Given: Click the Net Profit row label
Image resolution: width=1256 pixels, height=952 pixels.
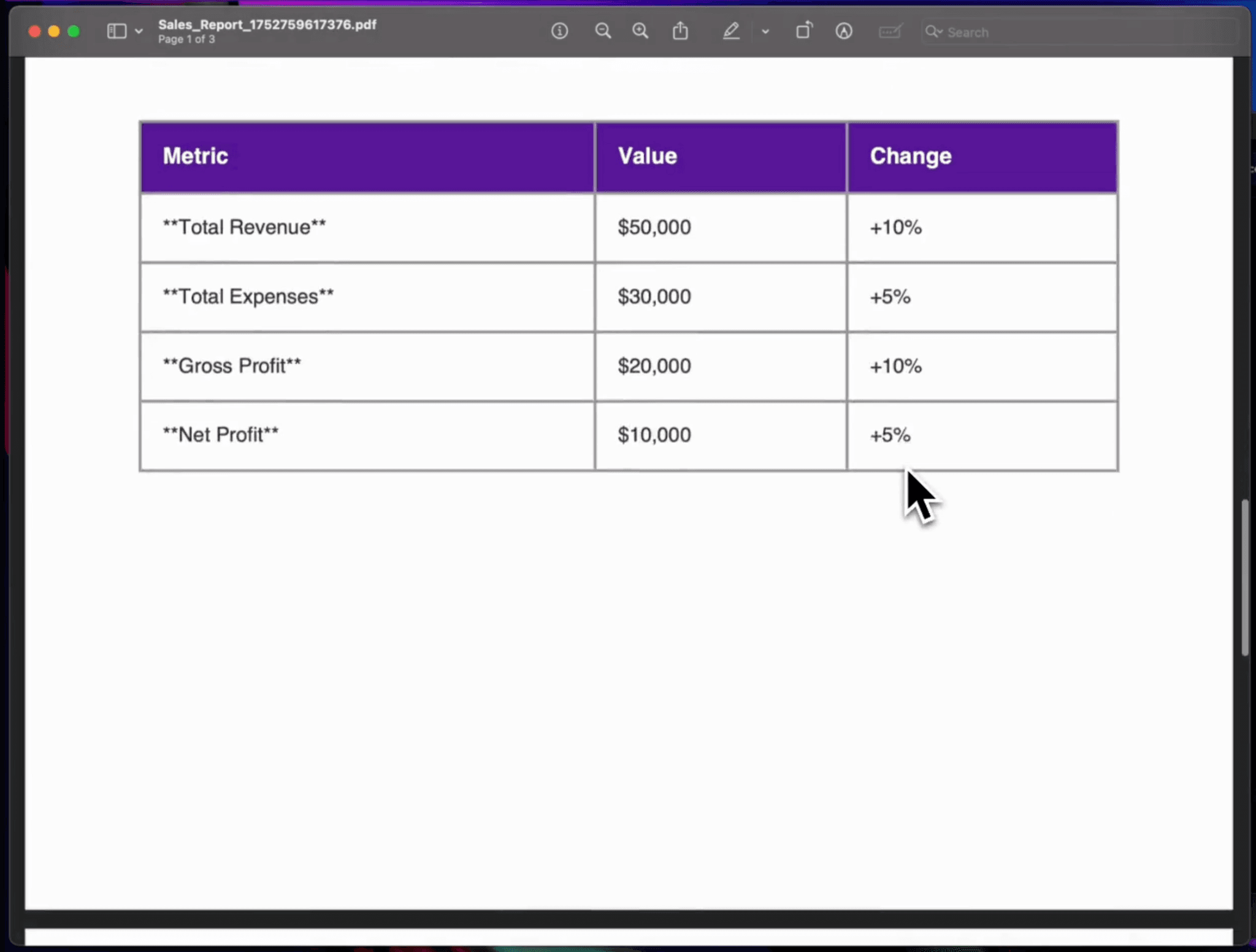Looking at the screenshot, I should [x=221, y=435].
